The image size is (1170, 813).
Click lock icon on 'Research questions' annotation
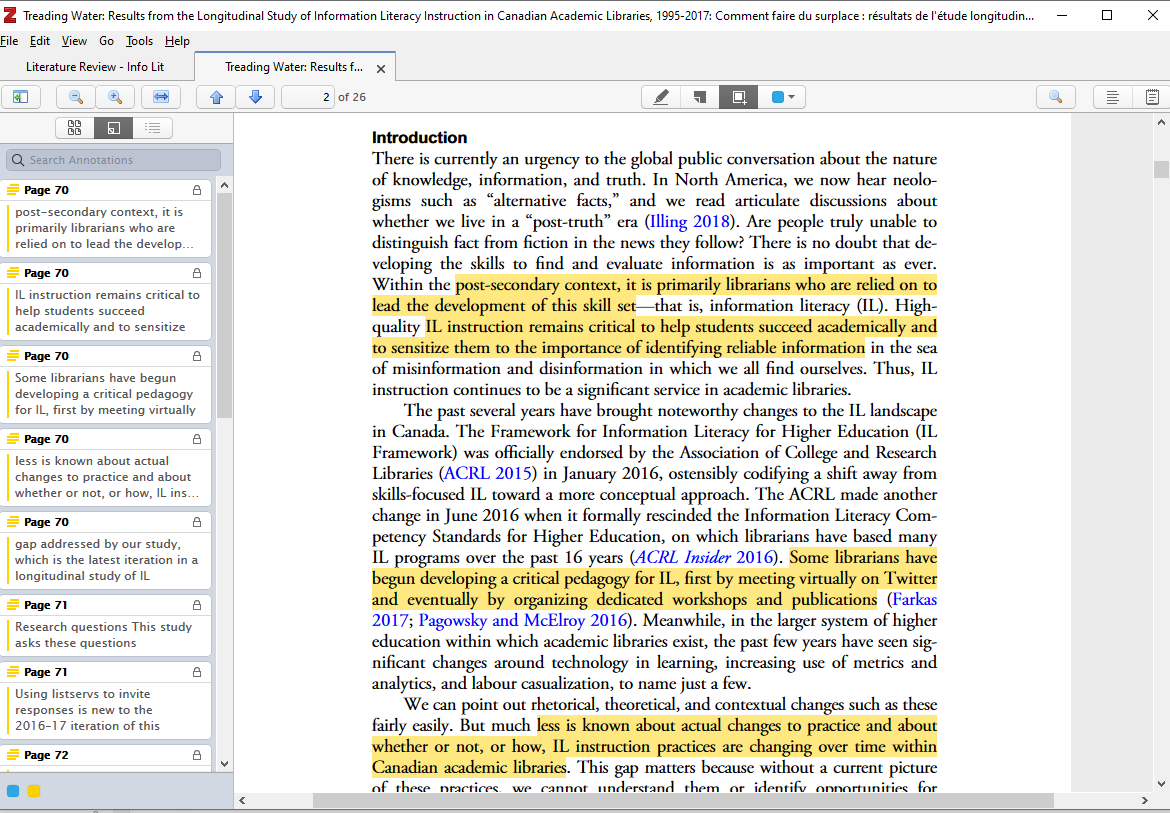tap(197, 605)
